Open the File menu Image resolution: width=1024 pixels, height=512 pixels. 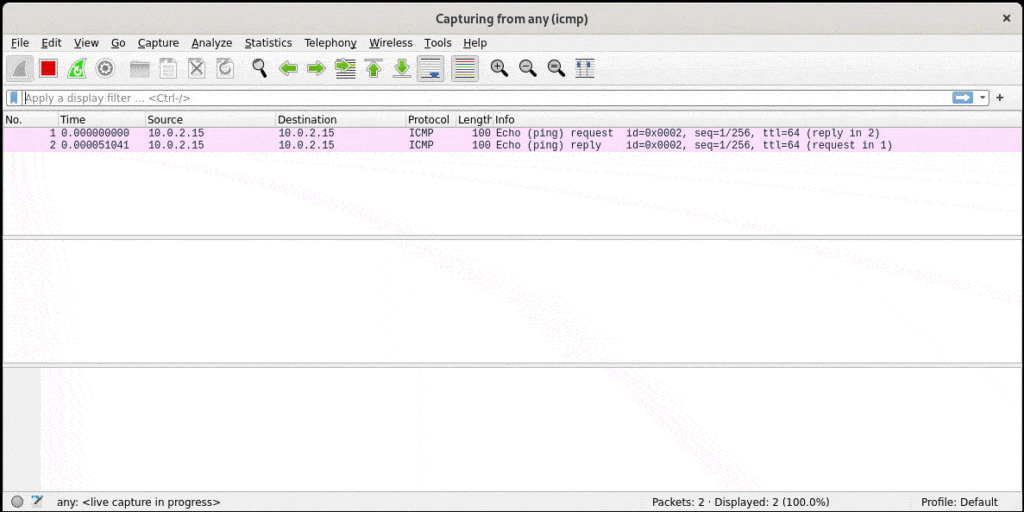(20, 42)
